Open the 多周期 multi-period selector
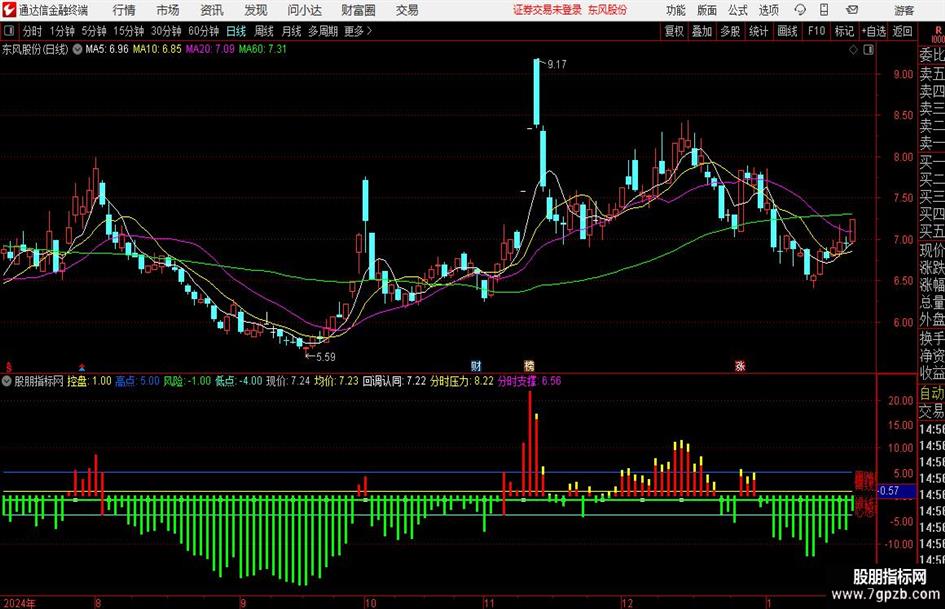Image resolution: width=945 pixels, height=609 pixels. click(x=323, y=31)
